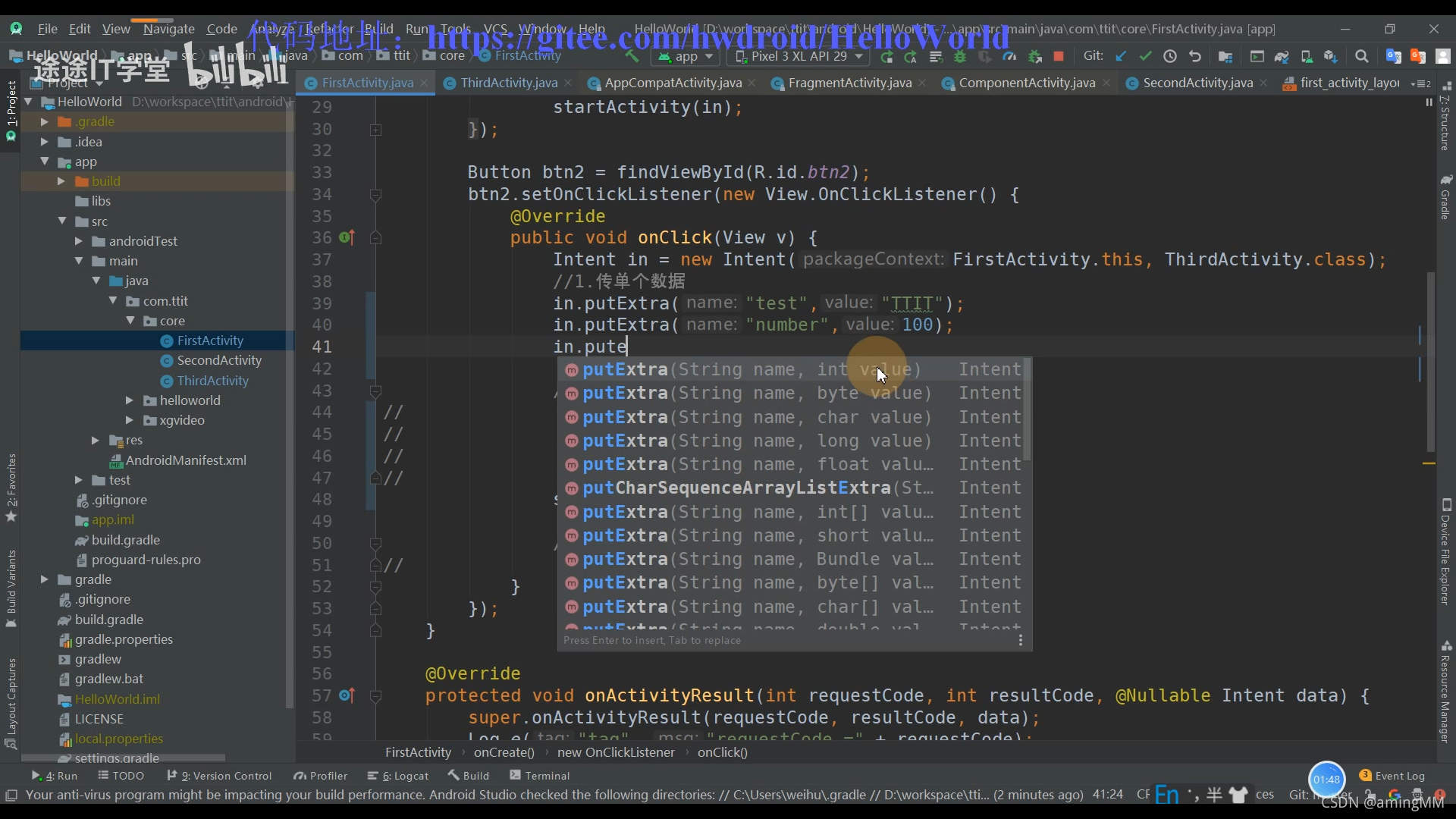
Task: Select SecondActivity in project tree
Action: coord(211,360)
